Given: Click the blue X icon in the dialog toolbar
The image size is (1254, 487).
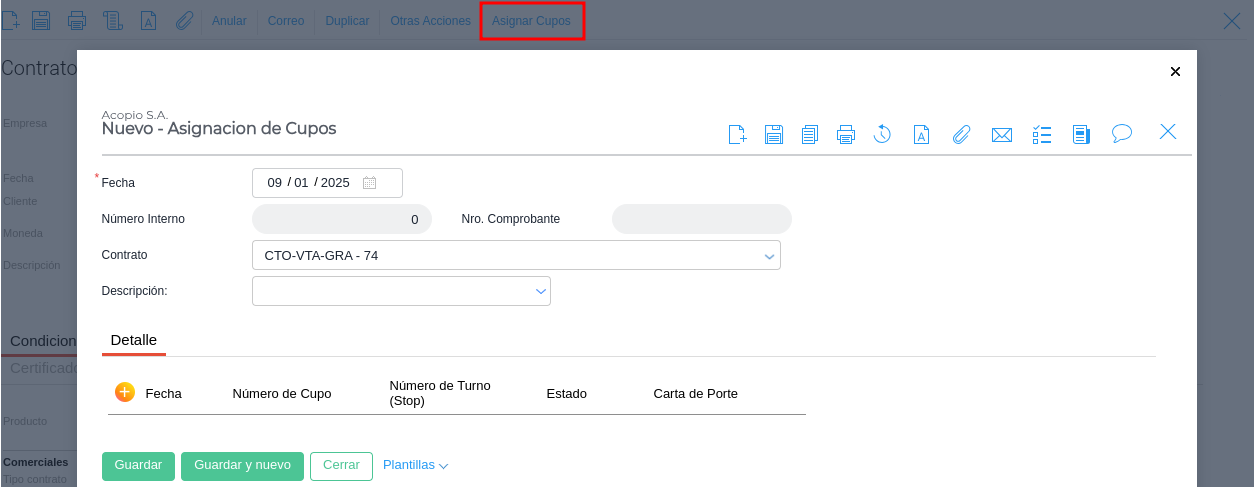Looking at the screenshot, I should click(x=1168, y=131).
